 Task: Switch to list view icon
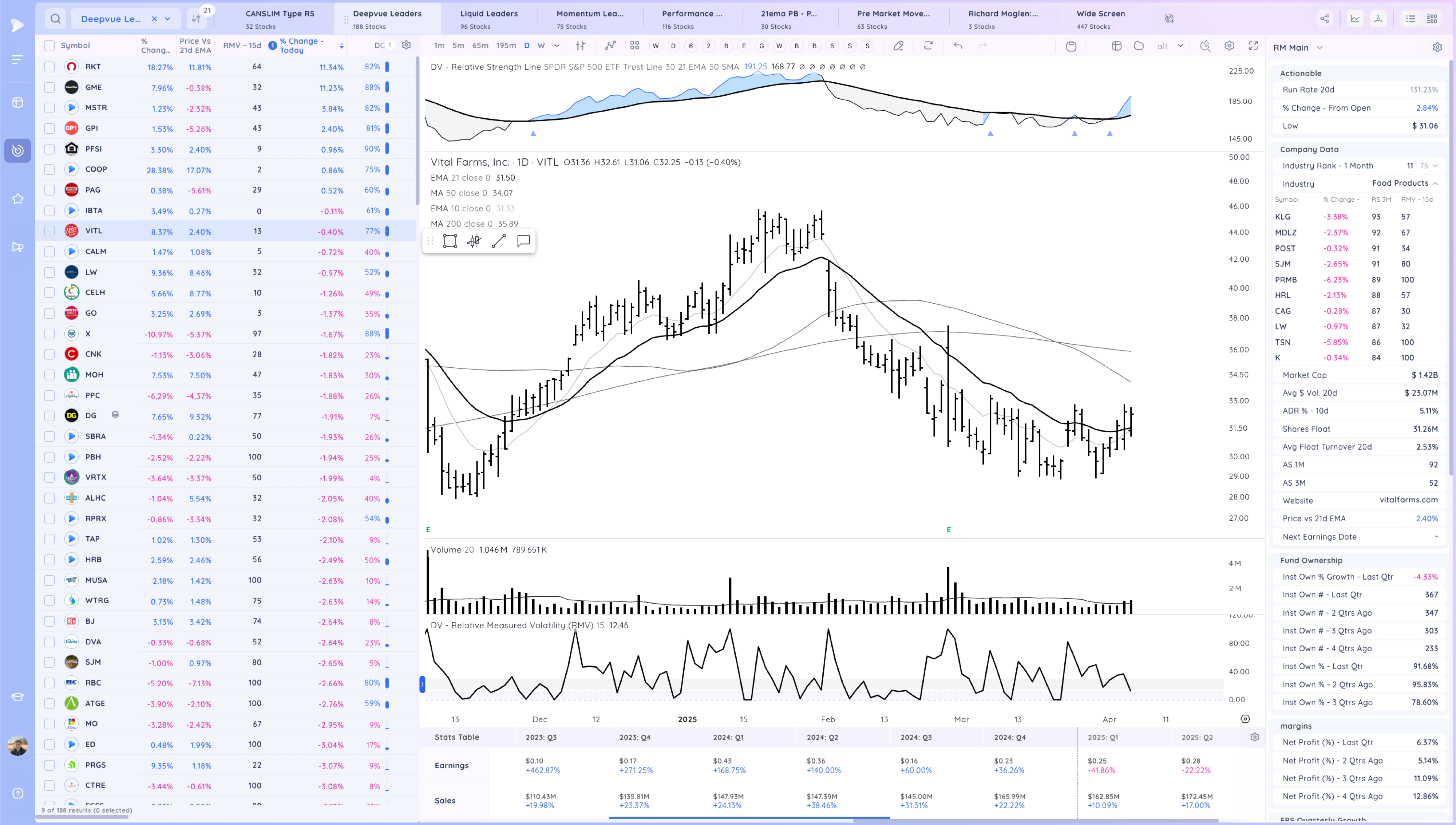point(1410,19)
